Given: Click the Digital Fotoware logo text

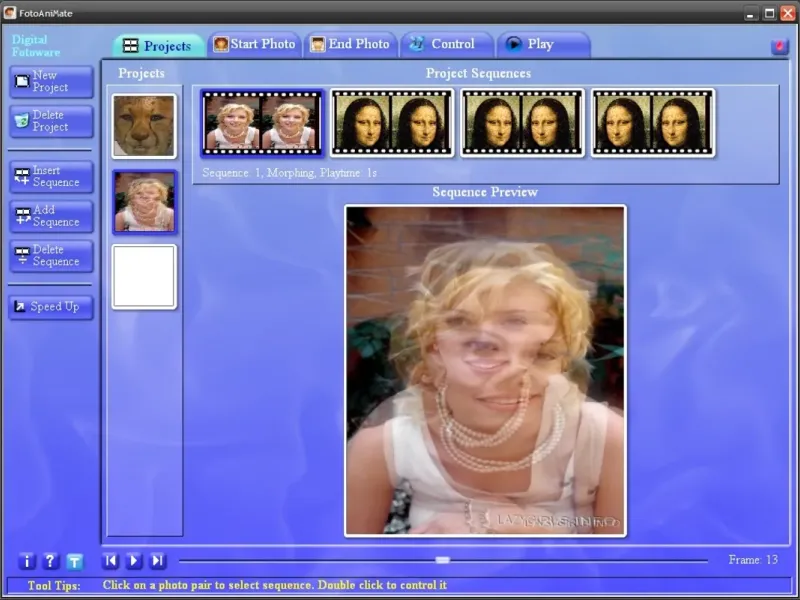Looking at the screenshot, I should [36, 45].
